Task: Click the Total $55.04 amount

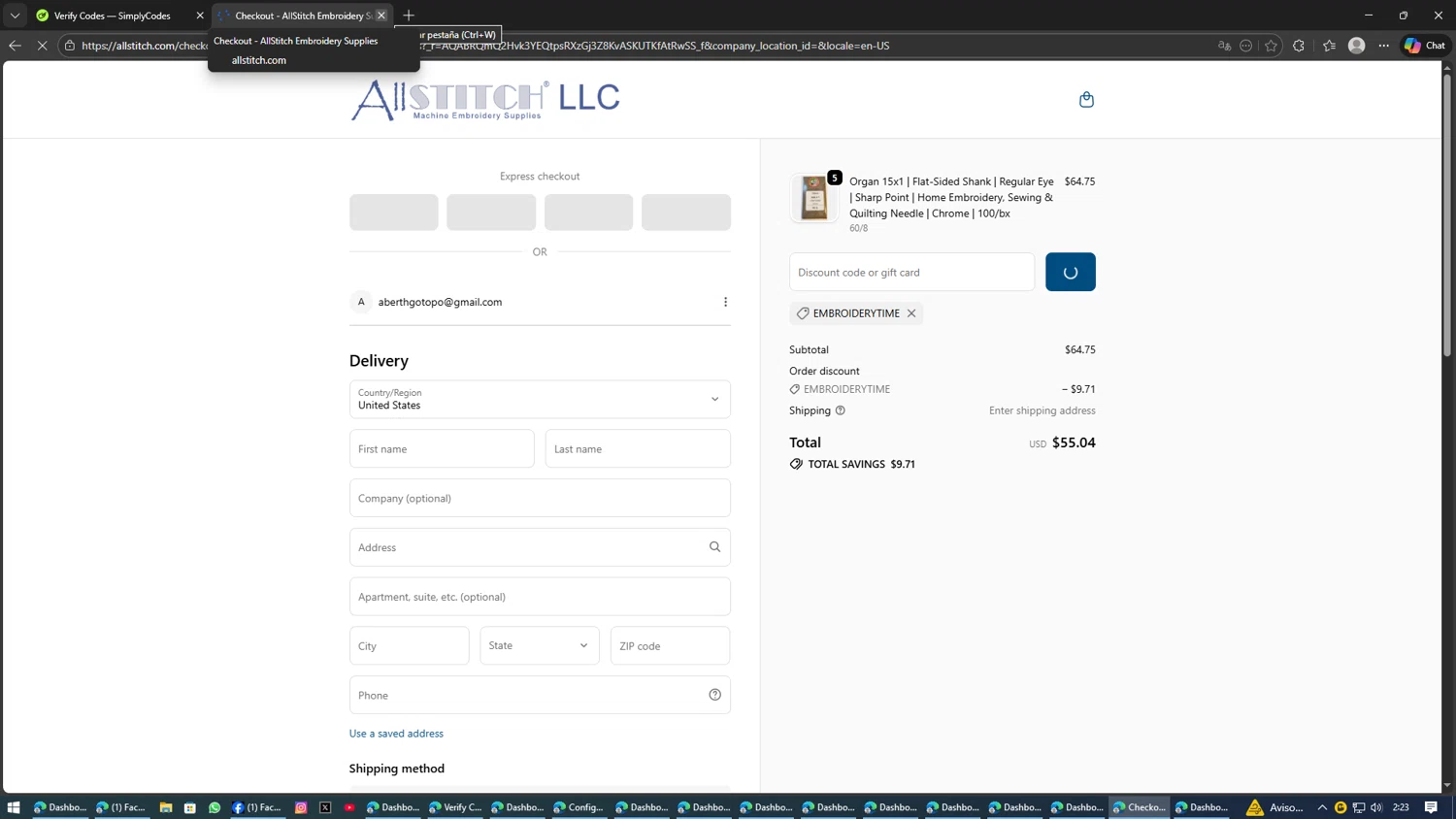Action: pos(1074,442)
